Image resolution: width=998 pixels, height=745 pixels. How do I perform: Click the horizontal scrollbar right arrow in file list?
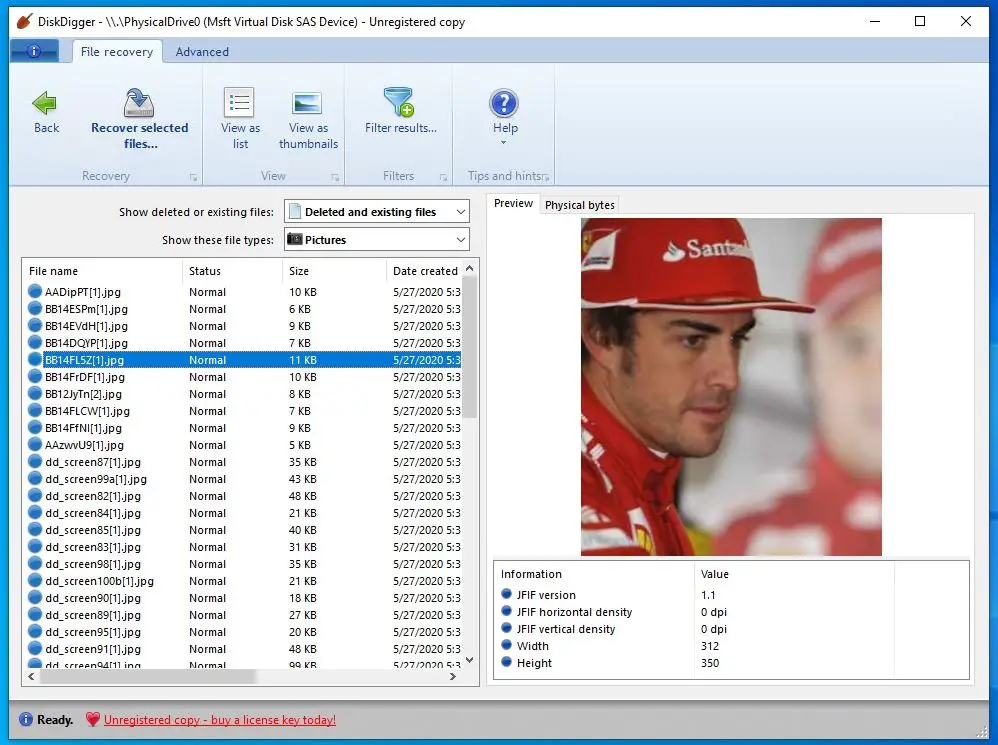tap(453, 677)
